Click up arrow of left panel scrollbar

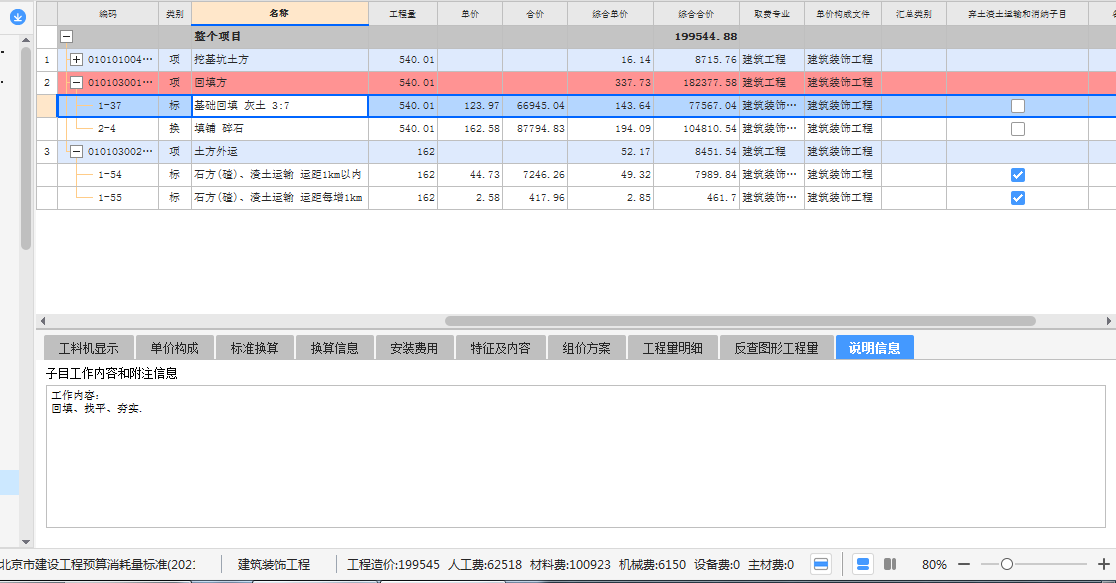26,41
